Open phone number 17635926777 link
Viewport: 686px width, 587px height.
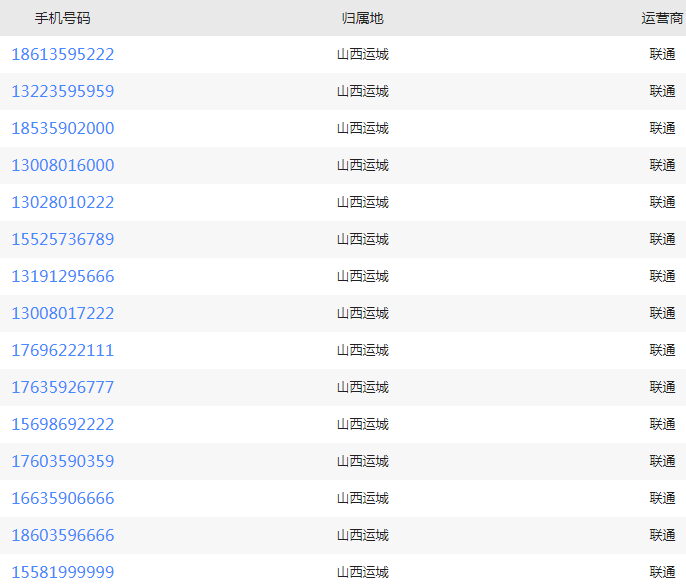tap(63, 387)
